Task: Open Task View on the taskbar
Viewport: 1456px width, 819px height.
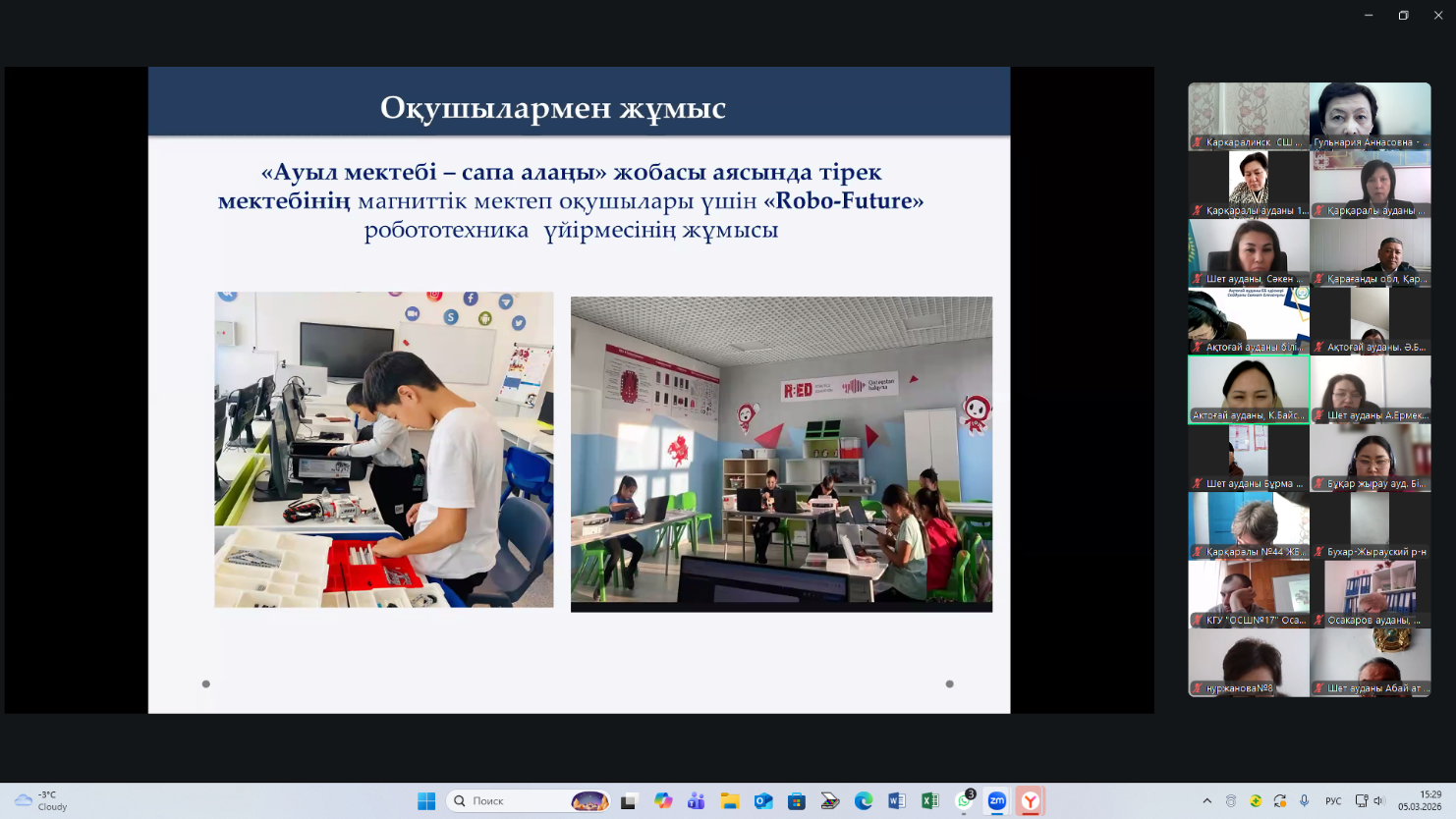Action: tap(629, 801)
